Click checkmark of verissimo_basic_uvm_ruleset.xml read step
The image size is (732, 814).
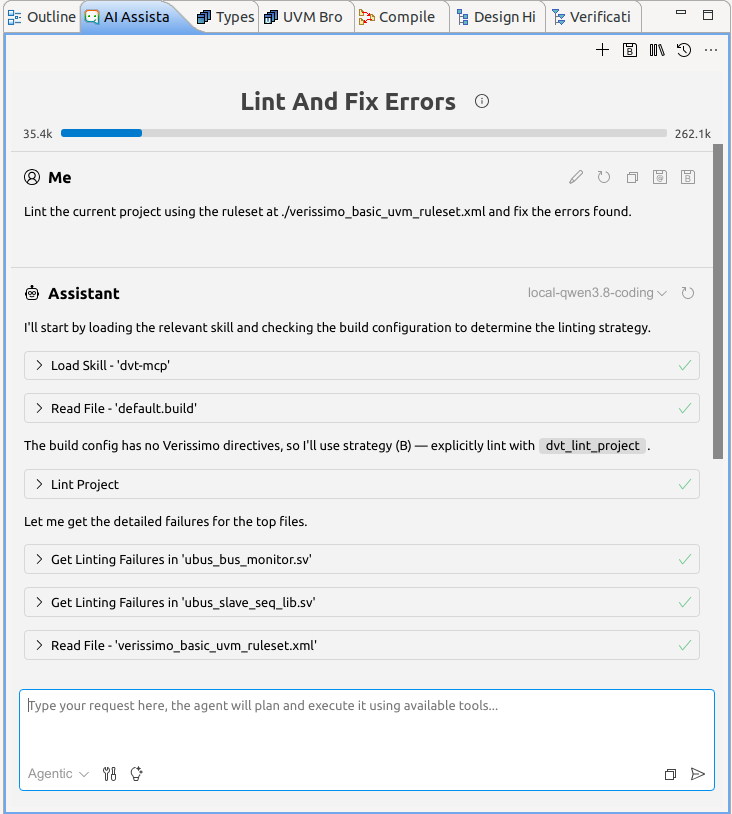(685, 645)
